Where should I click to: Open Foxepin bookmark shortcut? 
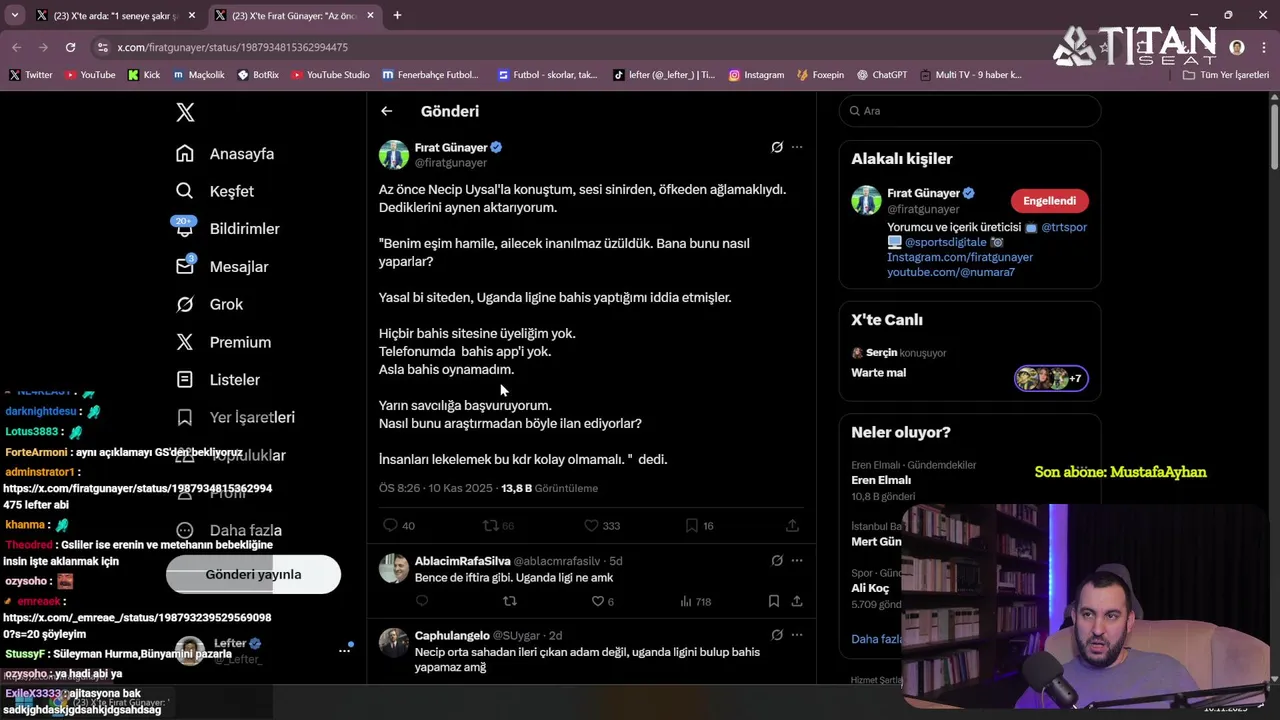tap(820, 75)
